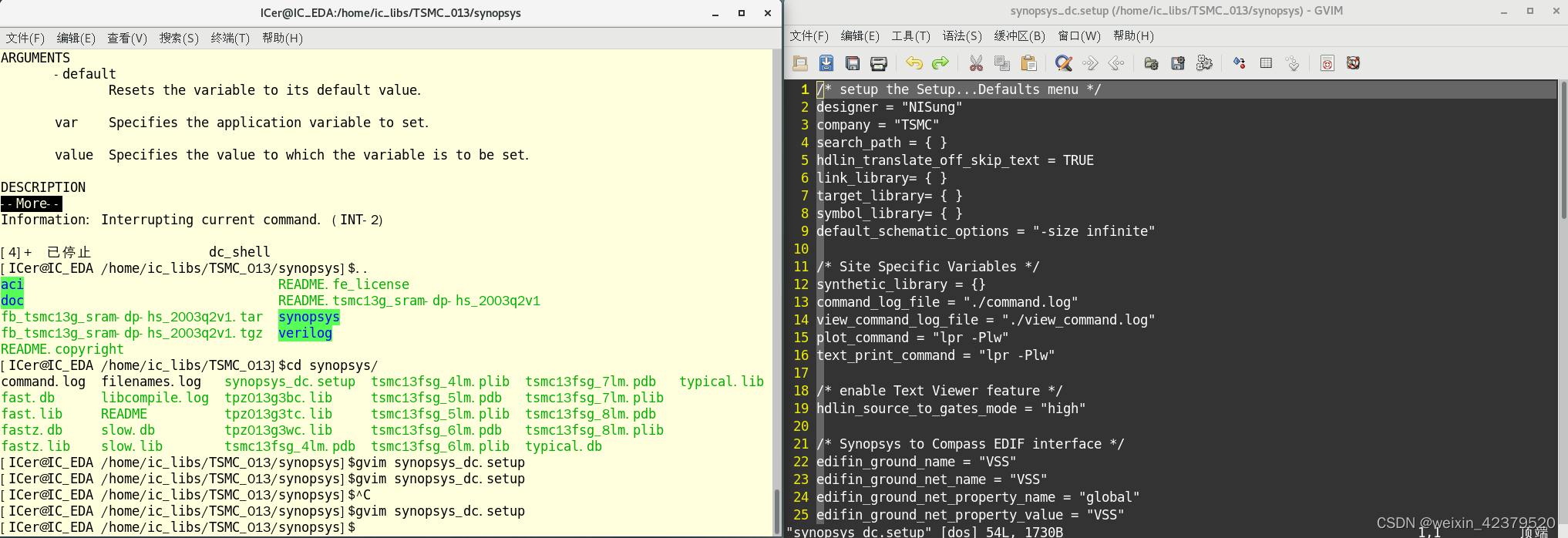Click 'README.fe_license' in terminal listing
Image resolution: width=1568 pixels, height=538 pixels.
[344, 284]
